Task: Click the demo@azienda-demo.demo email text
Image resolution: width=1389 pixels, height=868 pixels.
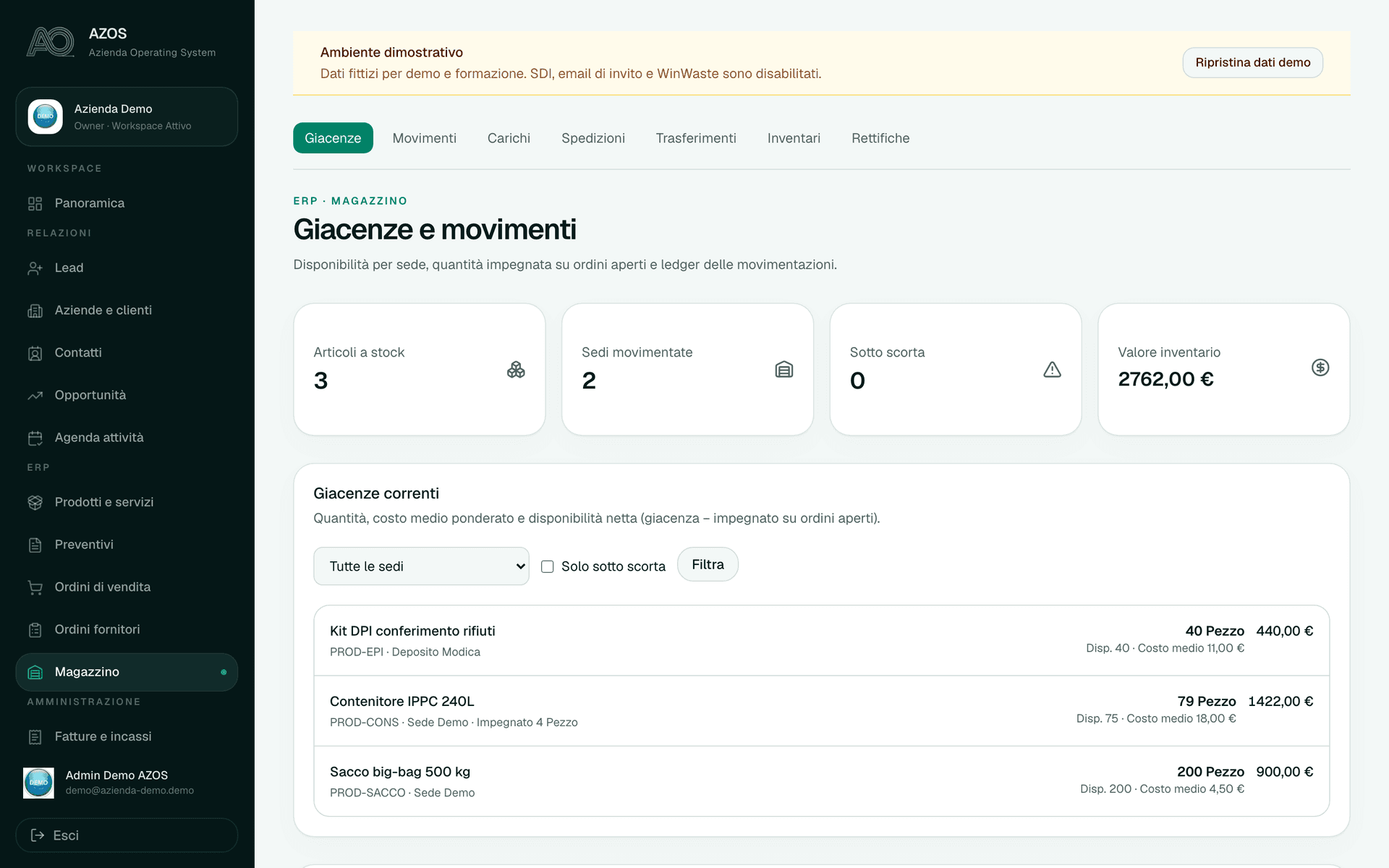Action: 129,791
